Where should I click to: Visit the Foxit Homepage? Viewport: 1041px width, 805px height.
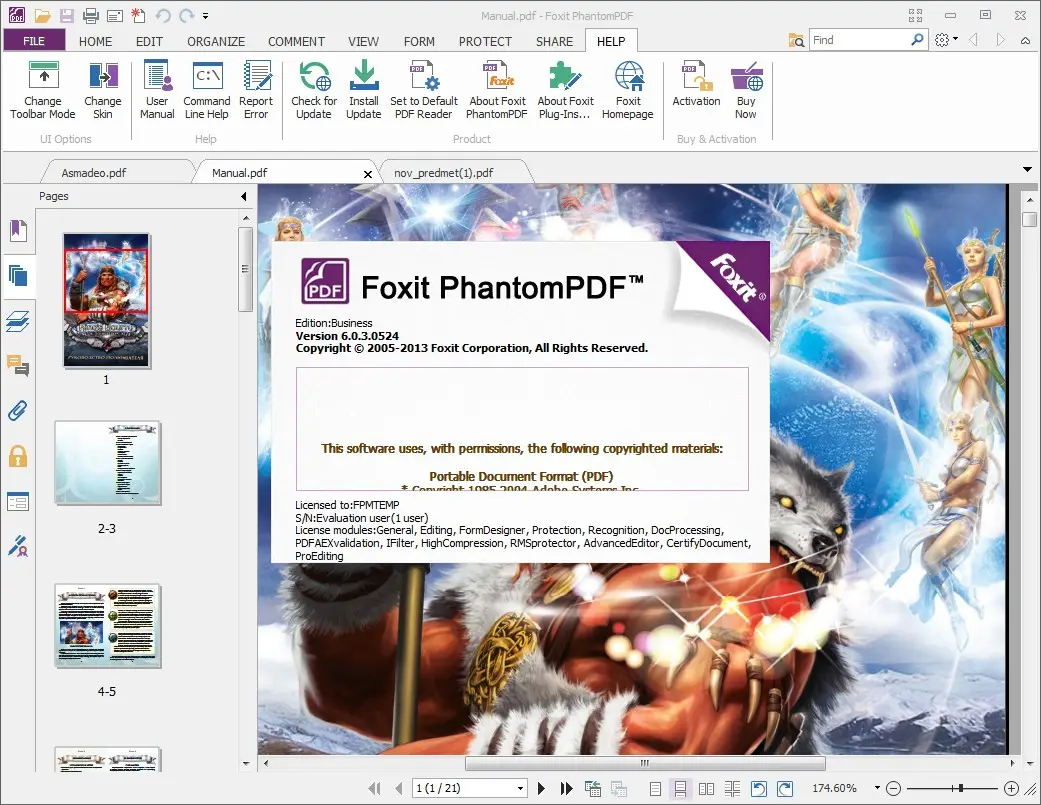(627, 90)
